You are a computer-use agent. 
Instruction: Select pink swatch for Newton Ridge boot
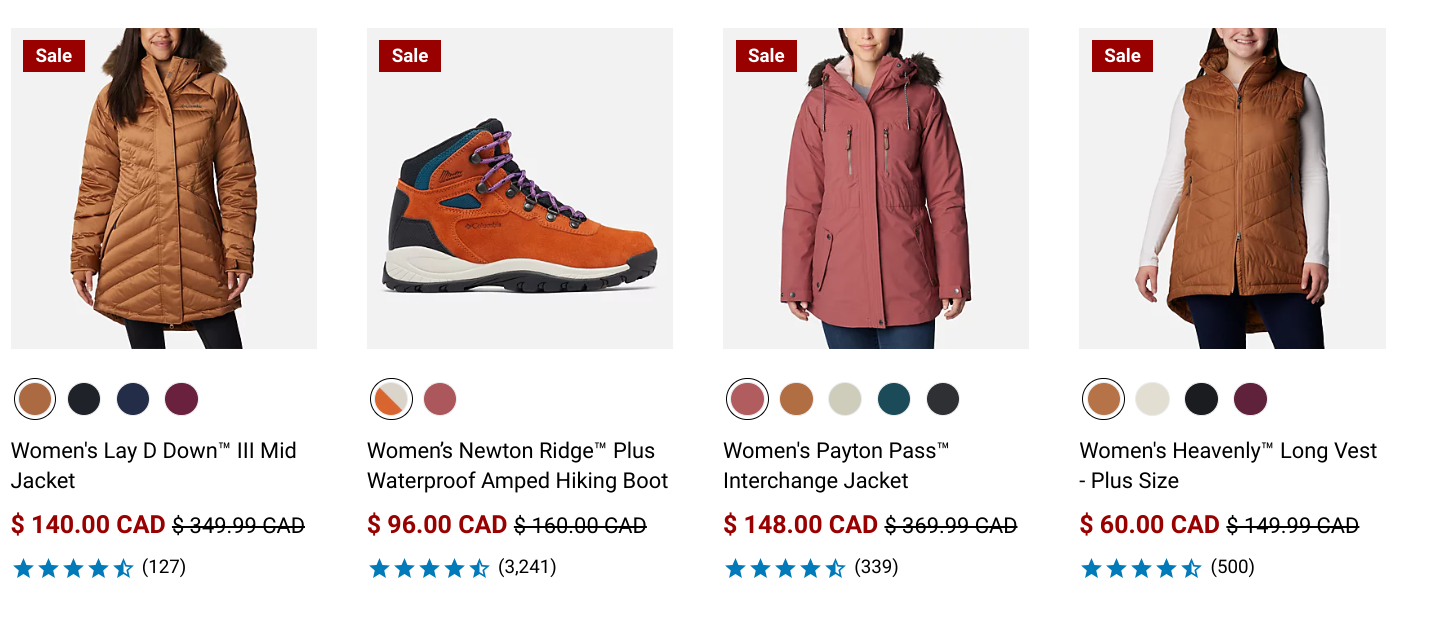coord(440,399)
